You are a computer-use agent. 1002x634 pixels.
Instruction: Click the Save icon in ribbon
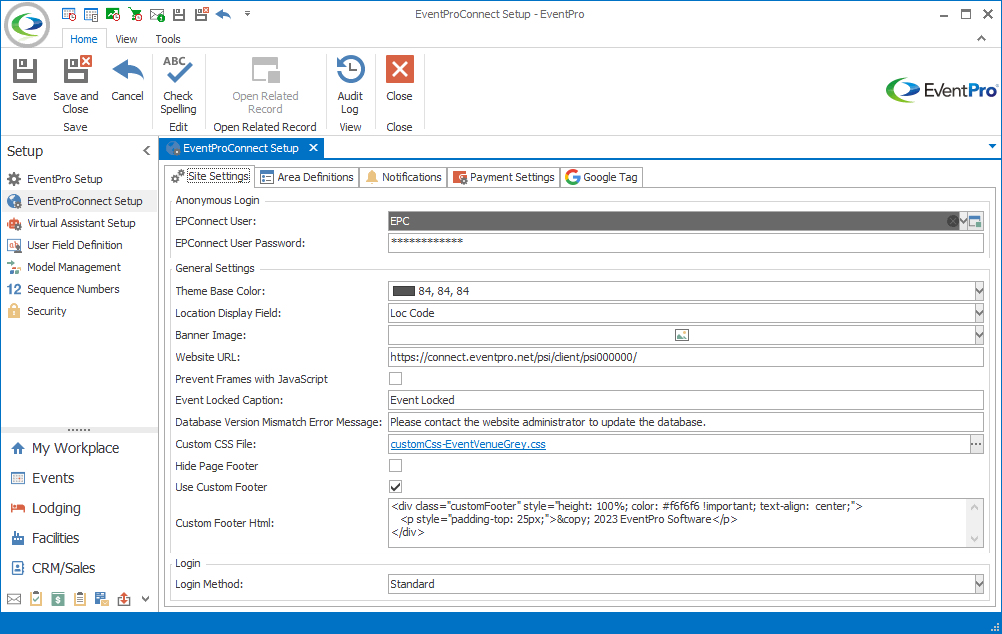point(24,71)
